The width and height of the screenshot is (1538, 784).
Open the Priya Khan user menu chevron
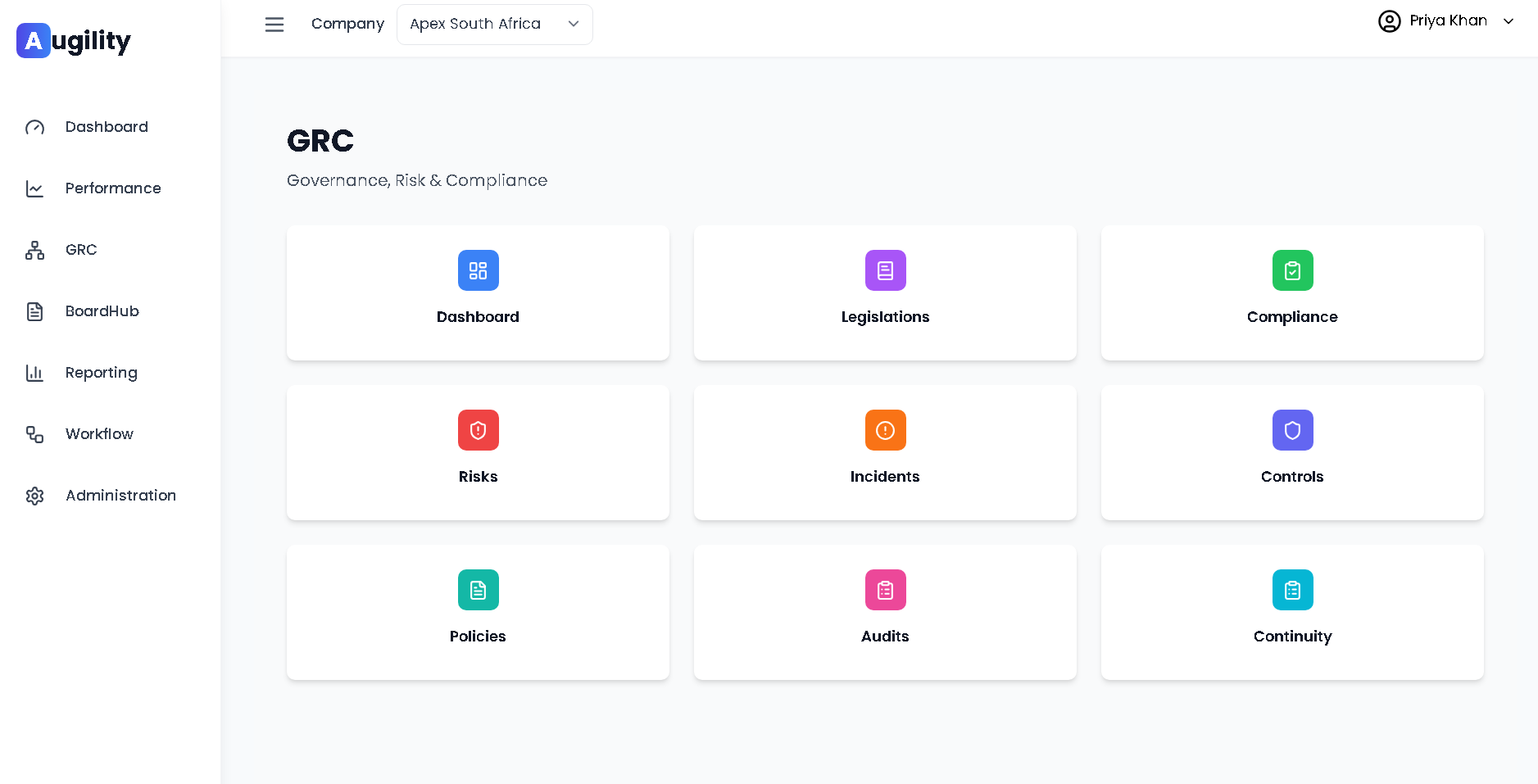tap(1509, 21)
